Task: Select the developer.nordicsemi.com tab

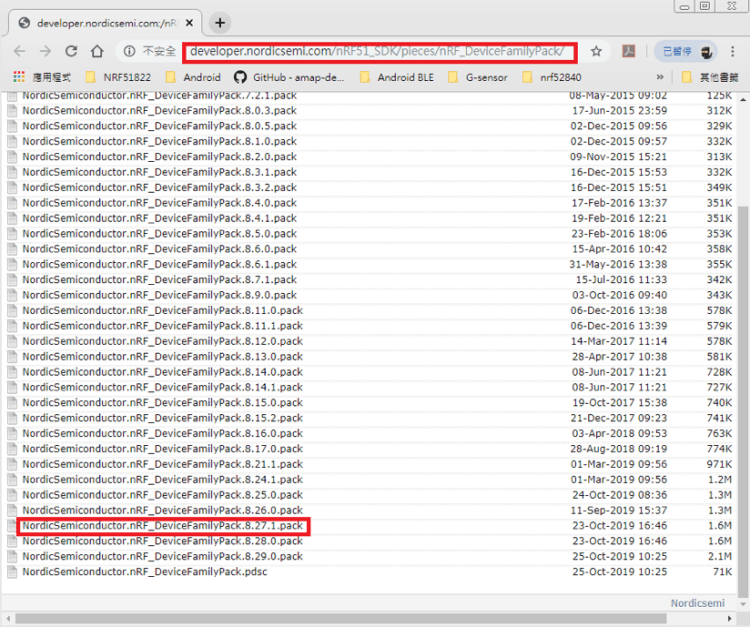Action: [x=105, y=22]
